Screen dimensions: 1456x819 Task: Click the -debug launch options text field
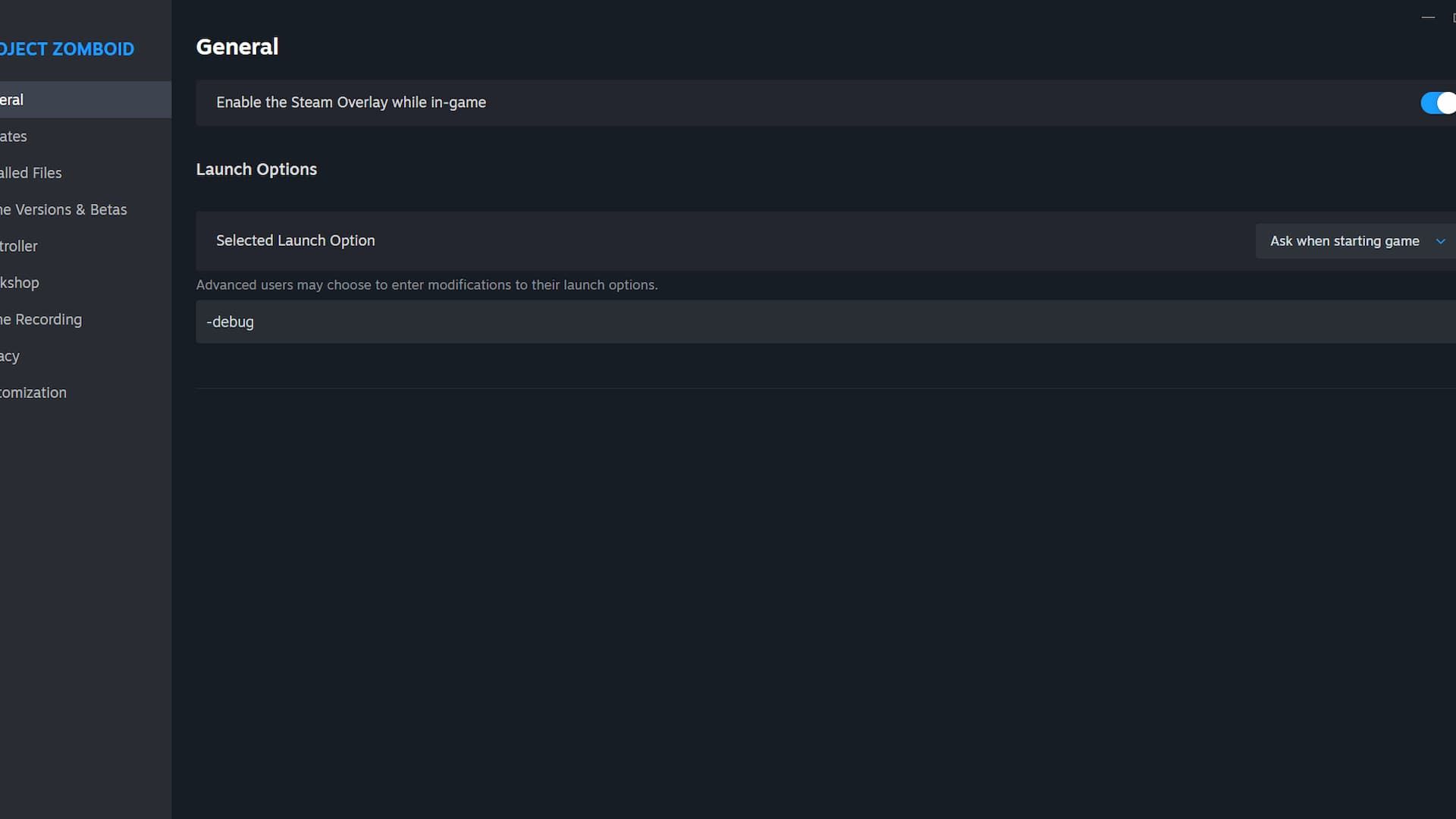(x=826, y=322)
